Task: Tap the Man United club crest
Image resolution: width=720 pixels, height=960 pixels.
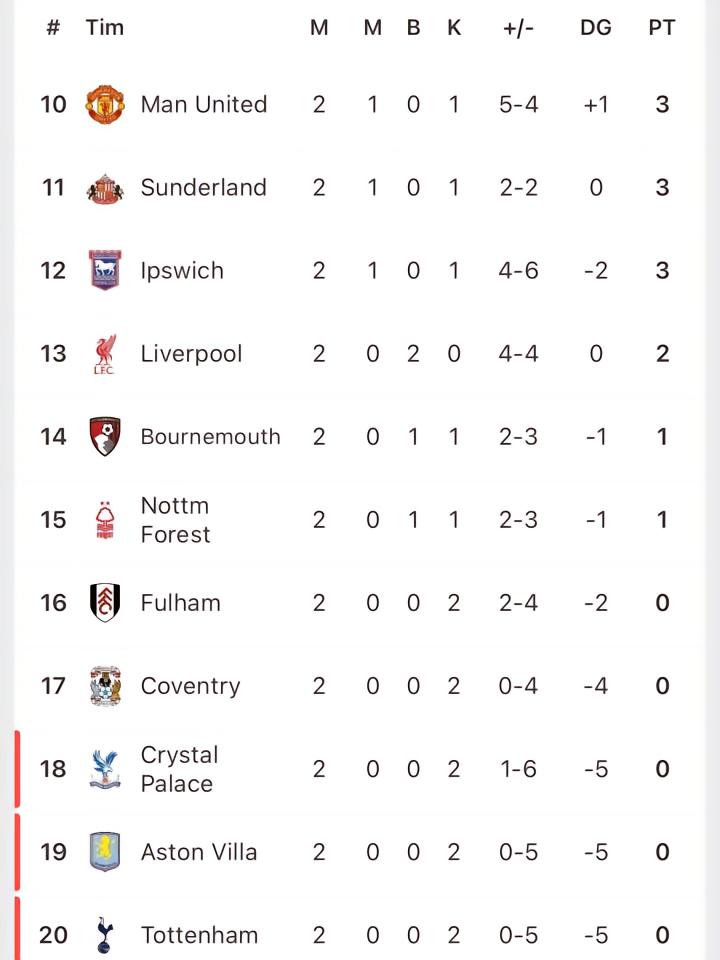Action: point(105,105)
